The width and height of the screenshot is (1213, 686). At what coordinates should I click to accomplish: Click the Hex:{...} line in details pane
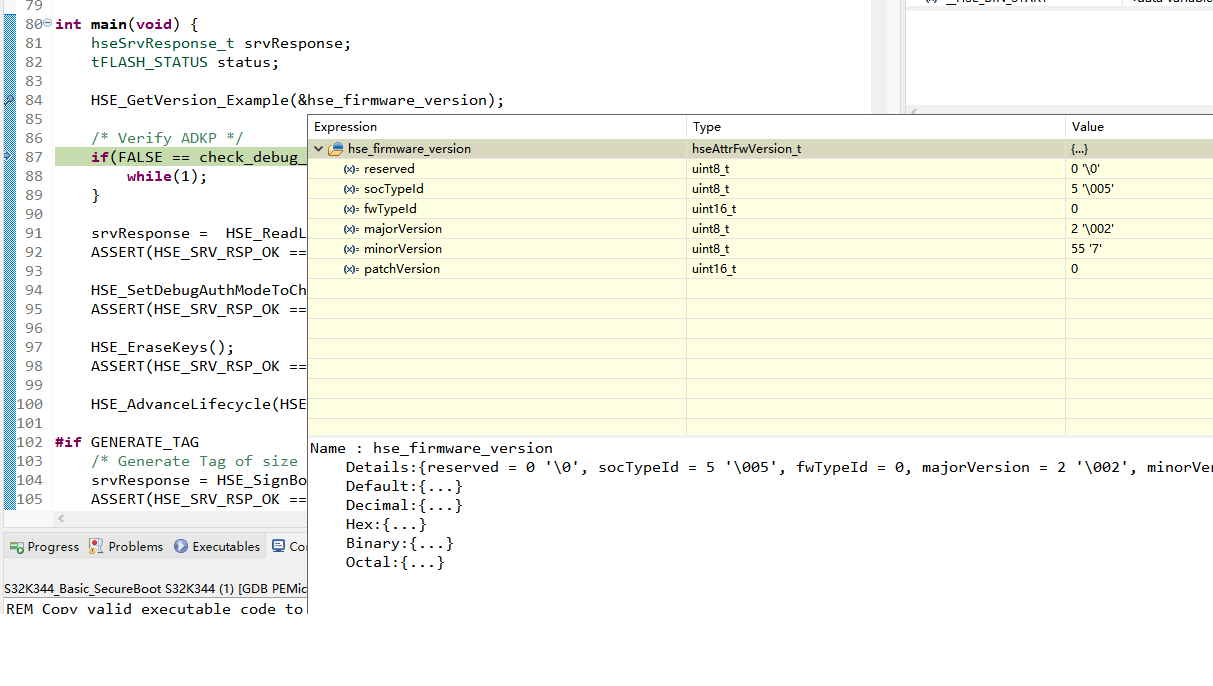(x=386, y=524)
